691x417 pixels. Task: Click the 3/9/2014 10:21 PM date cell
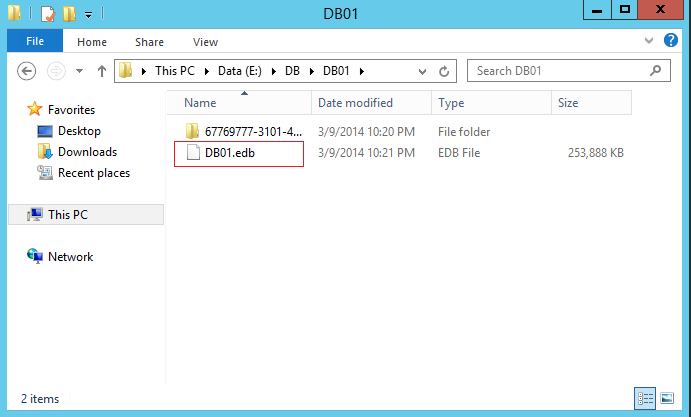pos(366,153)
